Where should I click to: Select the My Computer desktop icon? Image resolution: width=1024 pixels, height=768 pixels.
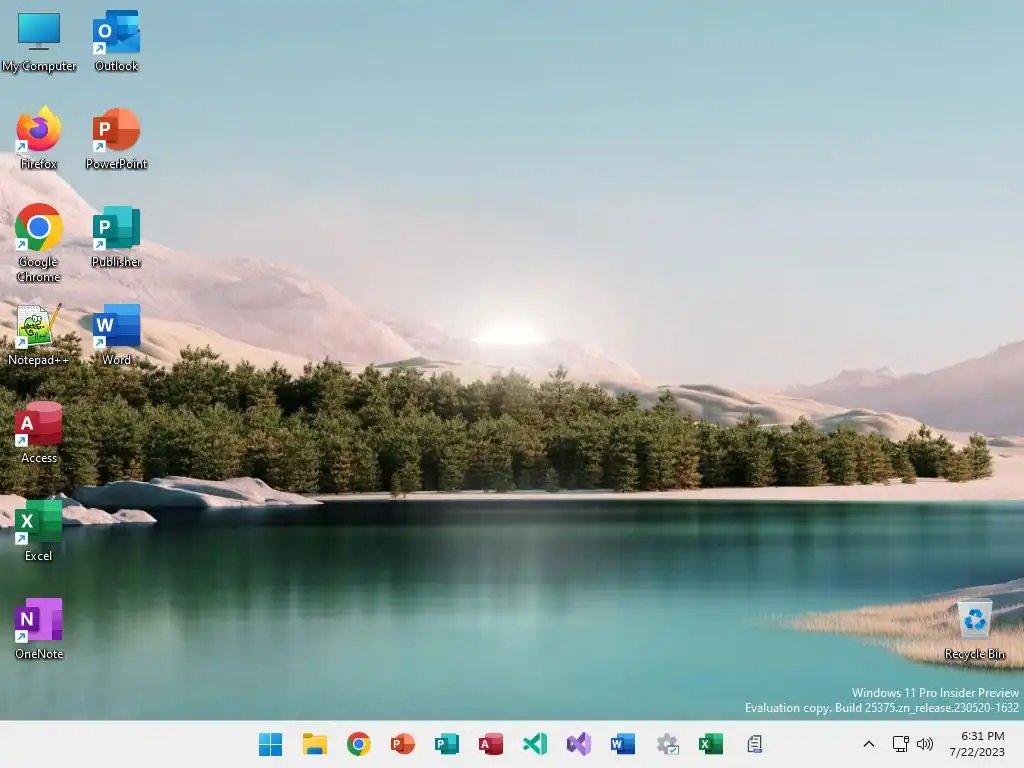(x=39, y=42)
